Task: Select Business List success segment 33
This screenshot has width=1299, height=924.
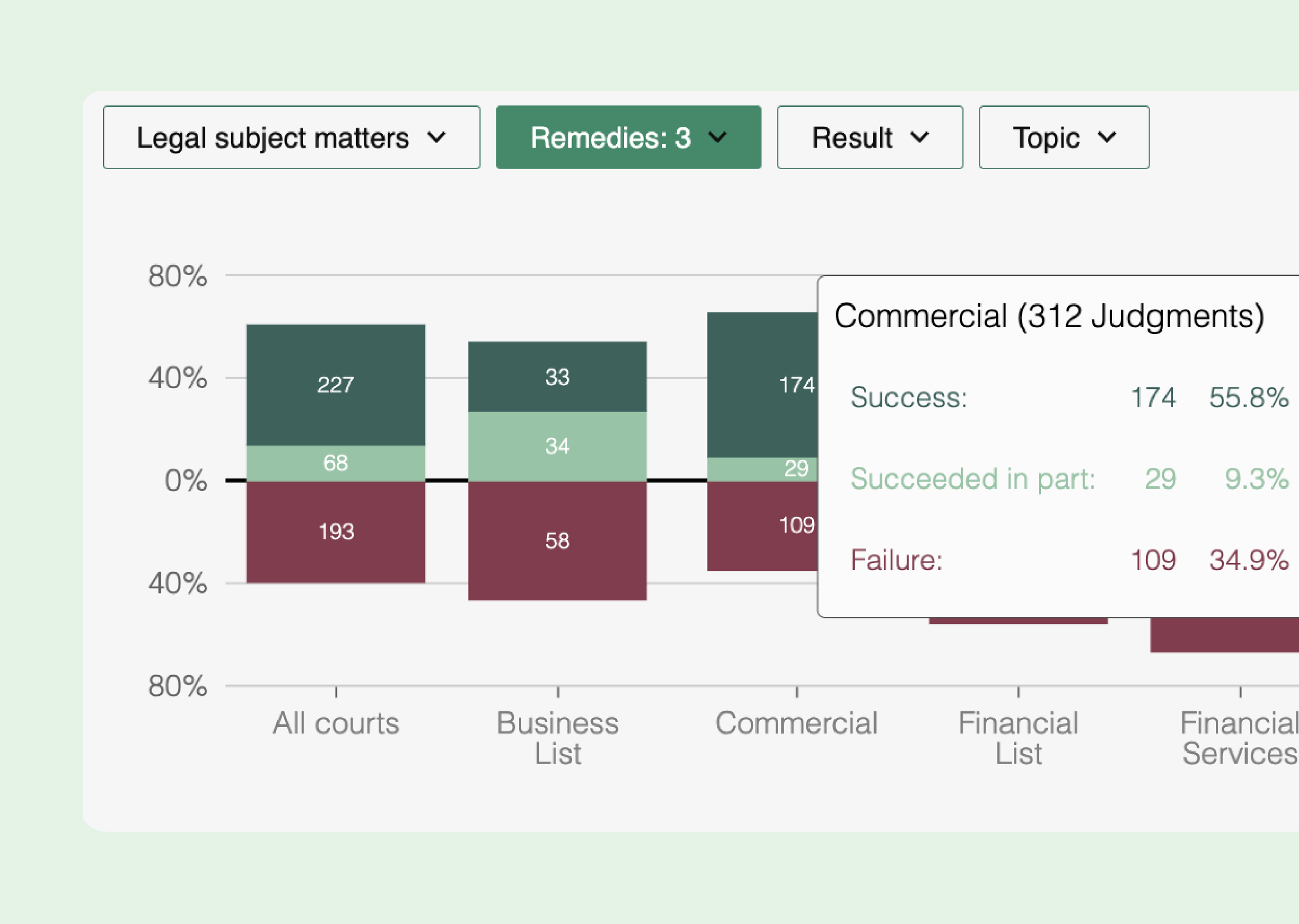Action: (558, 377)
